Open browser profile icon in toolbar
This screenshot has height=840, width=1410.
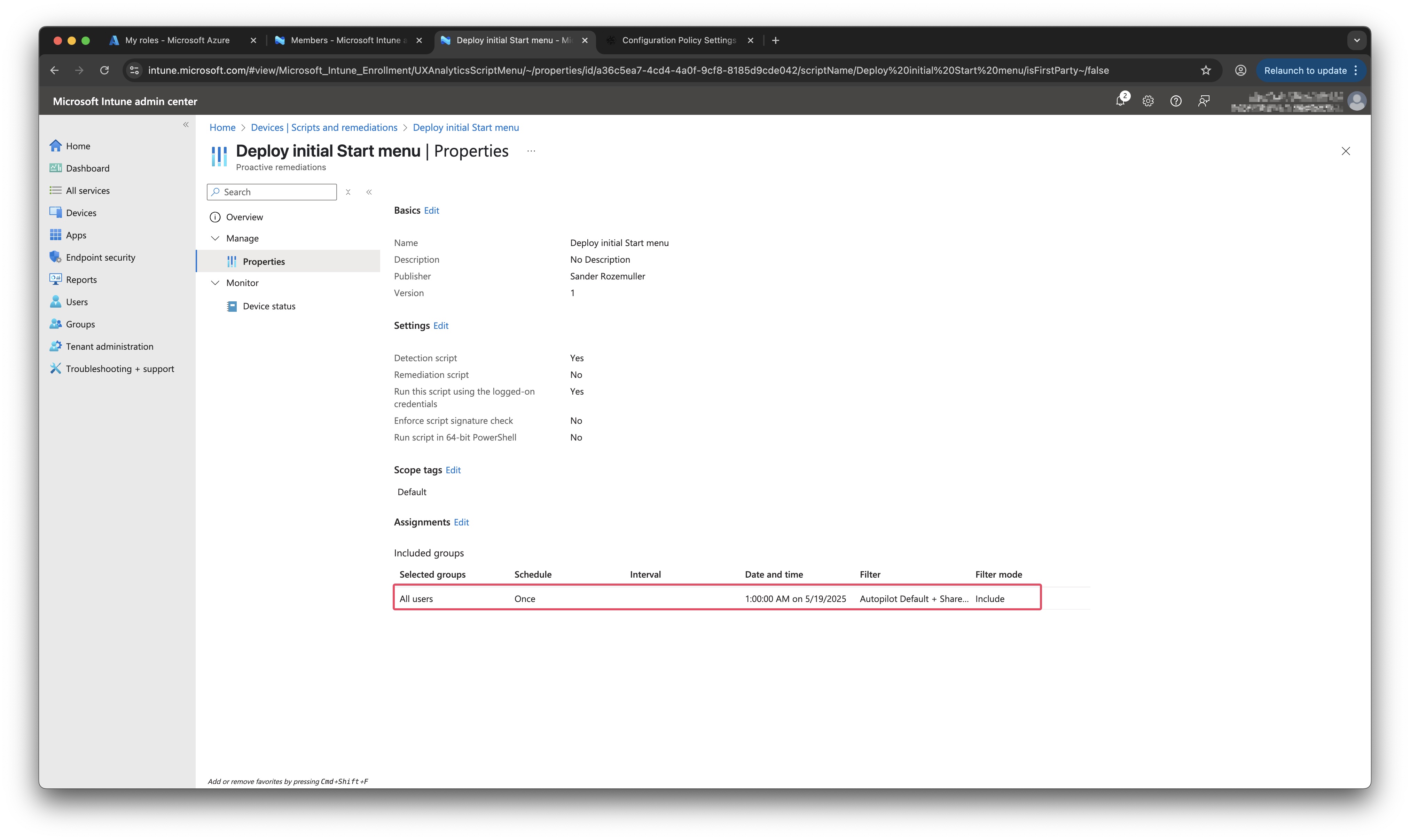coord(1240,70)
